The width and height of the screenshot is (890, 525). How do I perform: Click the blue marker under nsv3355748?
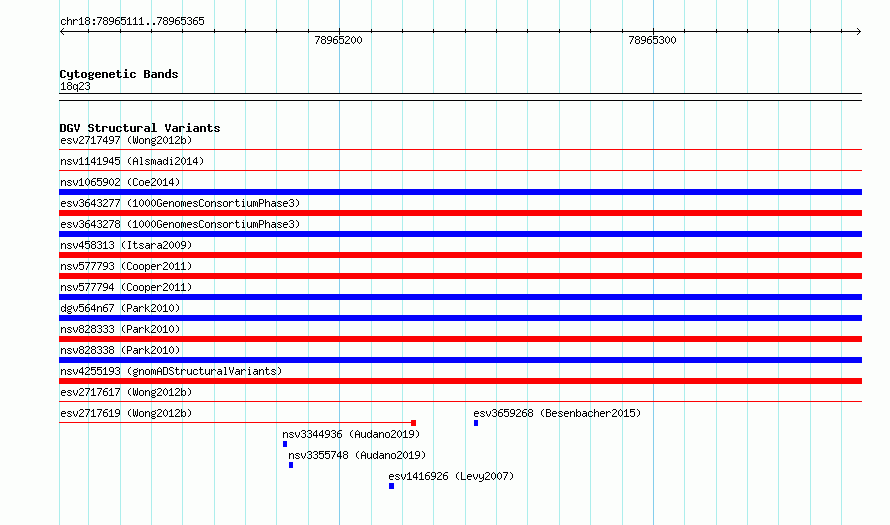pyautogui.click(x=291, y=465)
